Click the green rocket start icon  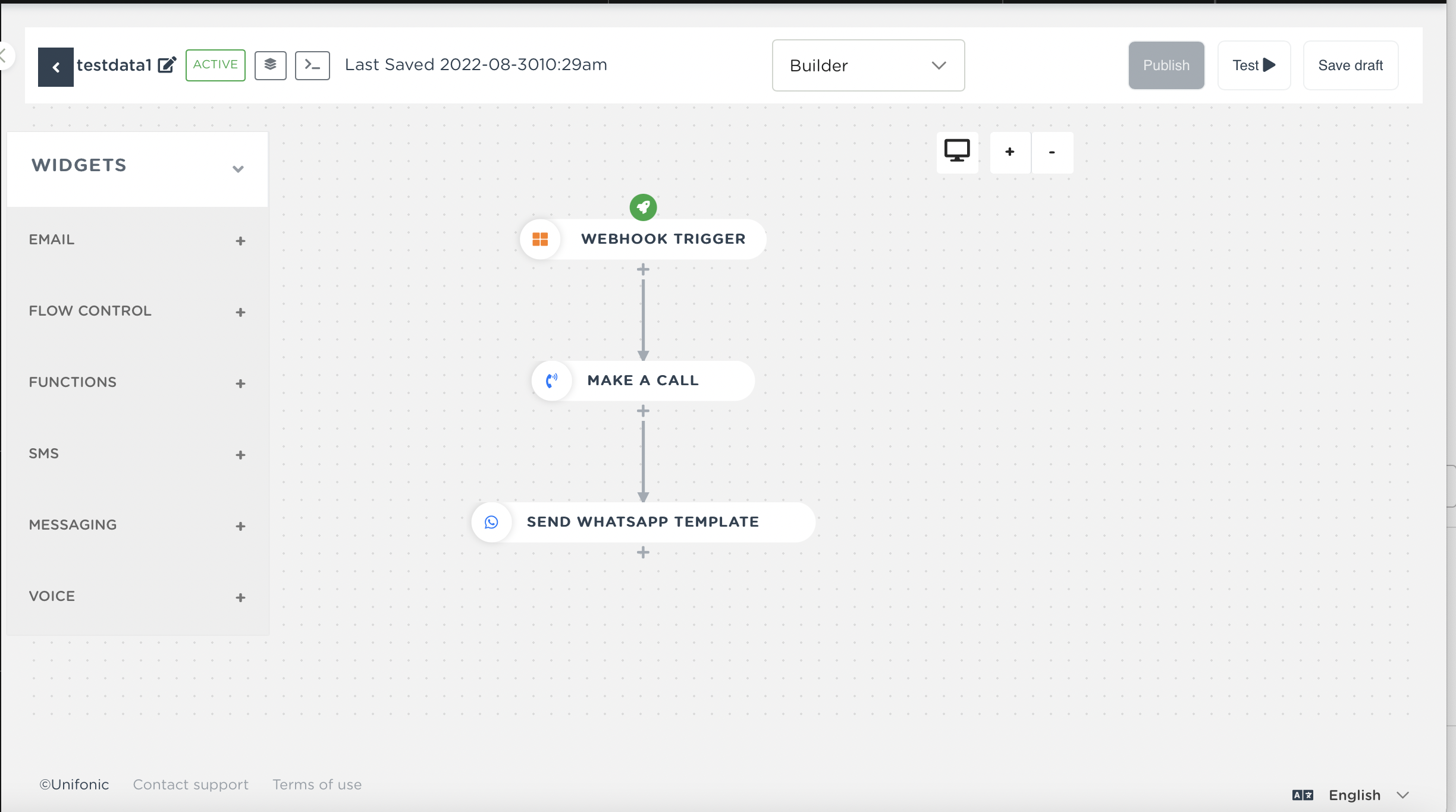coord(643,207)
